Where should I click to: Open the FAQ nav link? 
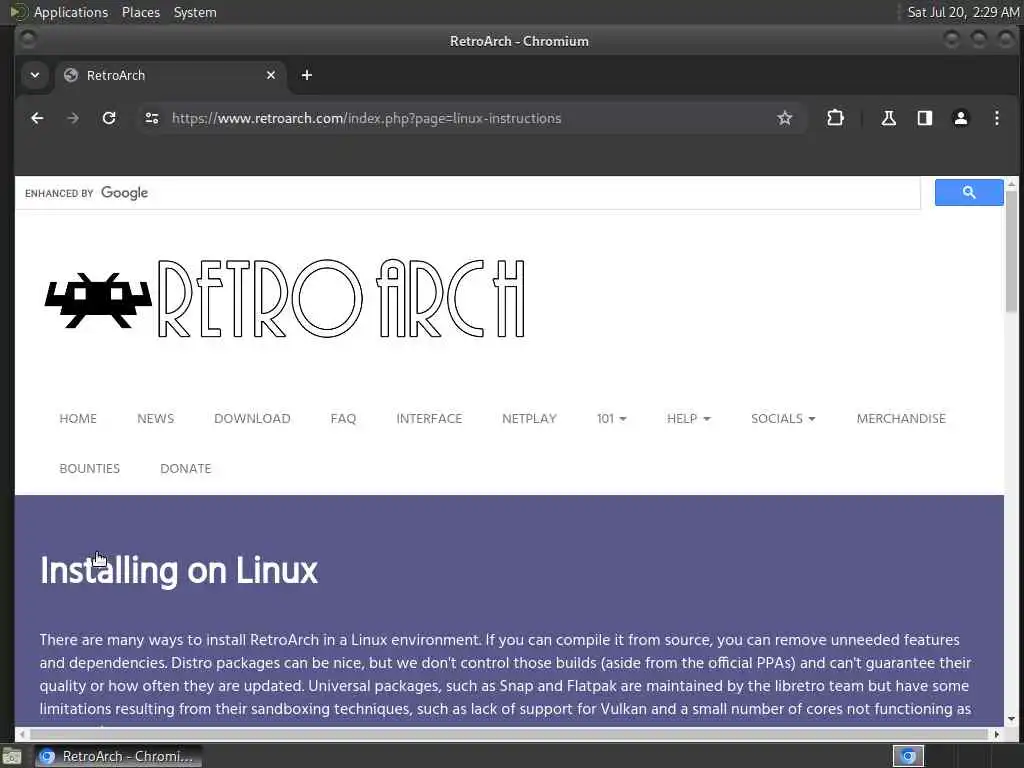[x=344, y=419]
